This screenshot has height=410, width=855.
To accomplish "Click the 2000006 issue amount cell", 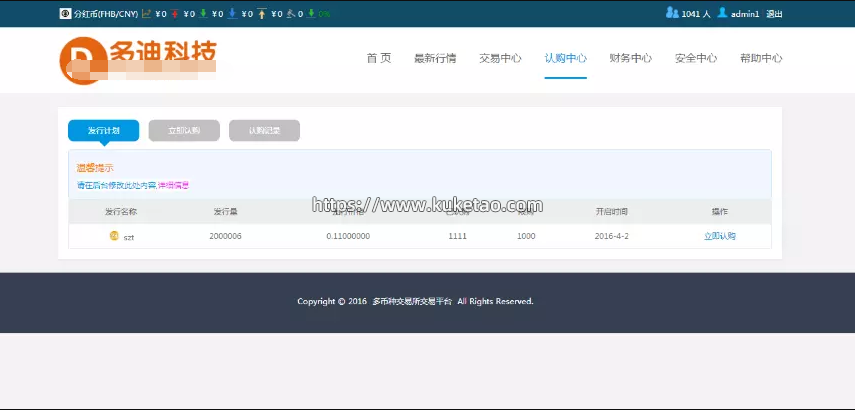I will (225, 236).
